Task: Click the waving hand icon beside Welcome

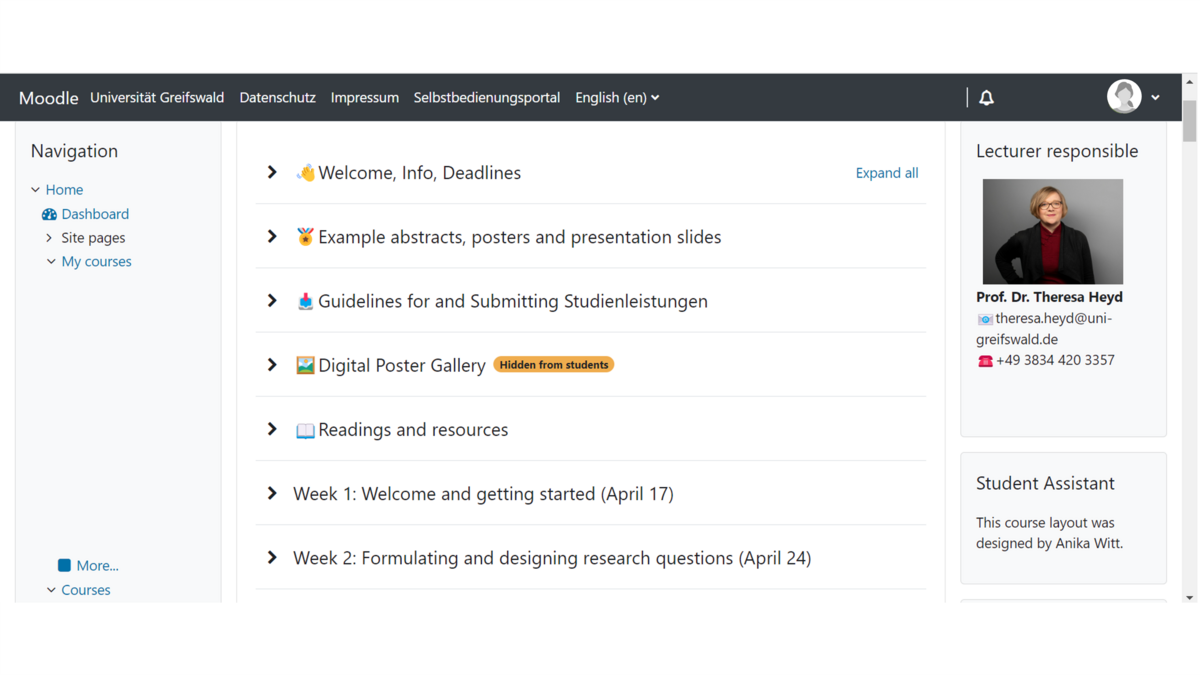Action: 305,173
